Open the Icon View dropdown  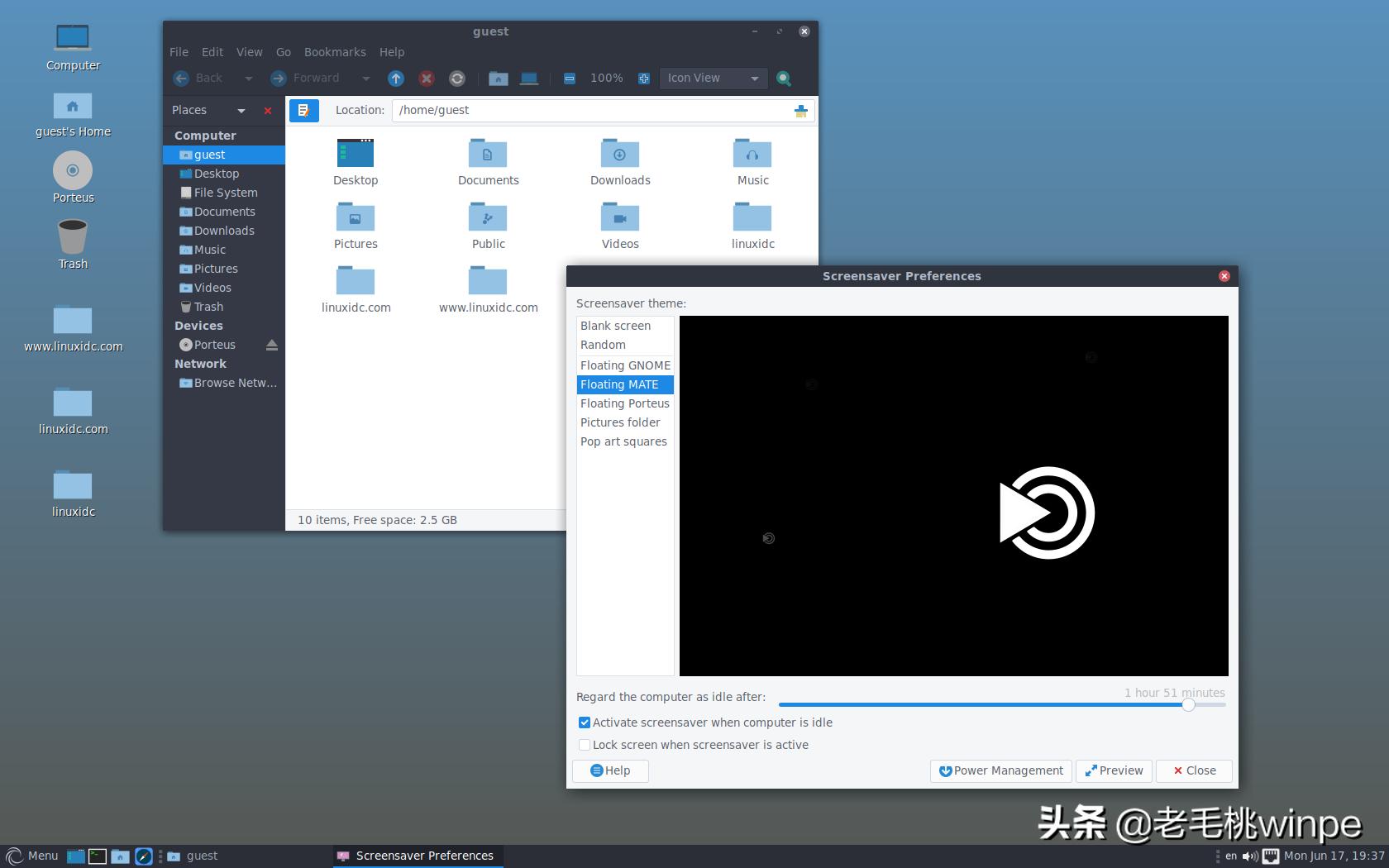(713, 79)
